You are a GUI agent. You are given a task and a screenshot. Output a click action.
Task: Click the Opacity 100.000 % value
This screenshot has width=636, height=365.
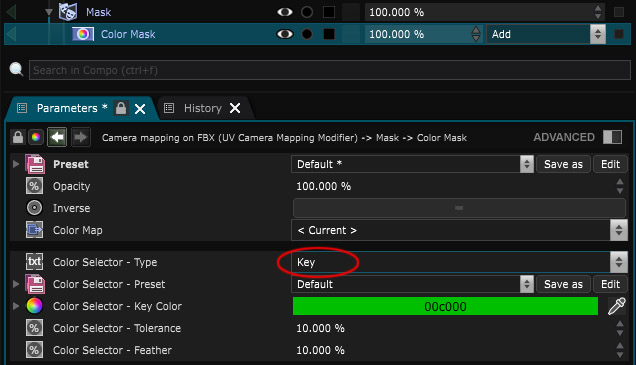[323, 186]
